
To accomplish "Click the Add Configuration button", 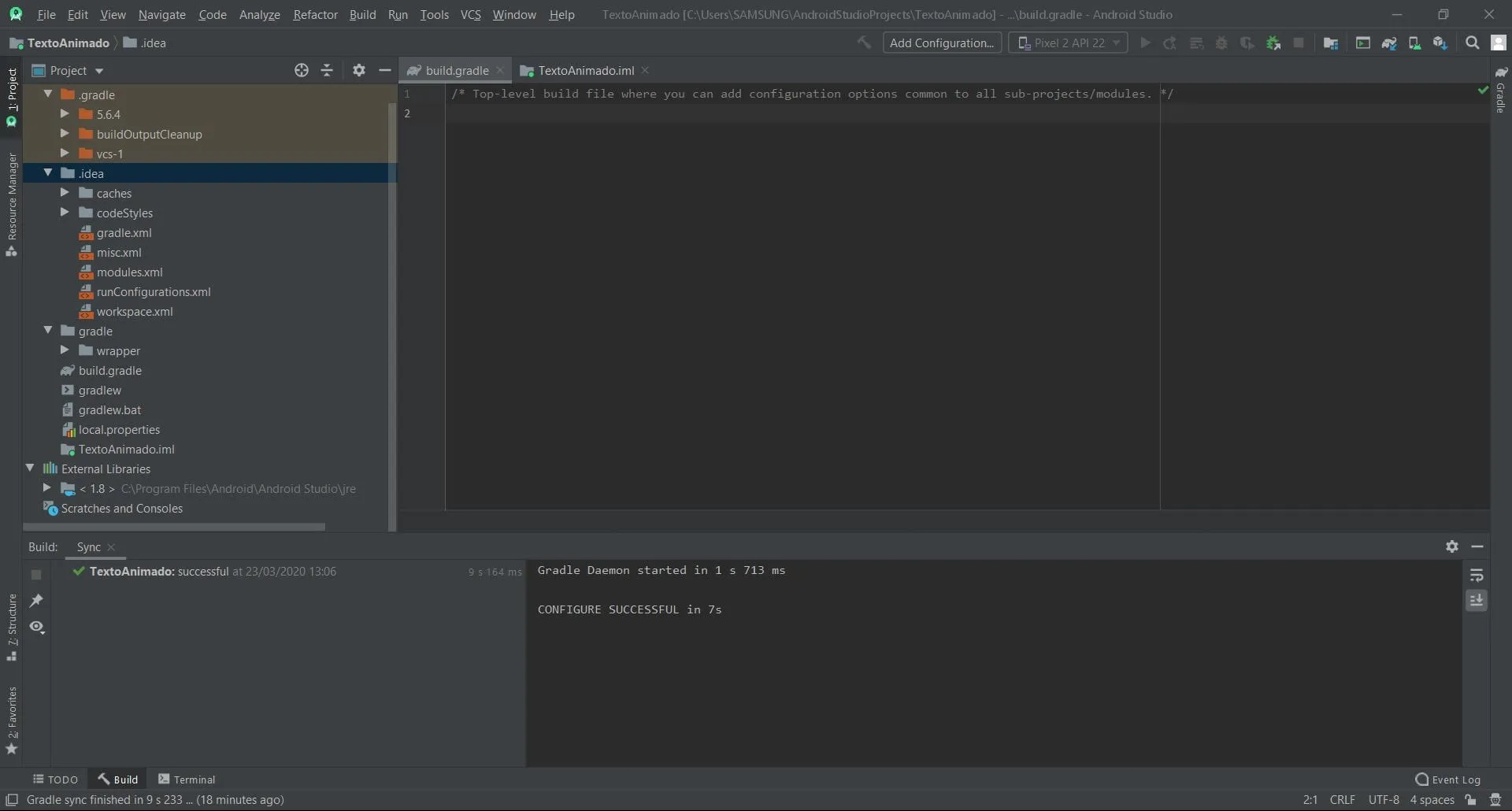I will coord(941,43).
